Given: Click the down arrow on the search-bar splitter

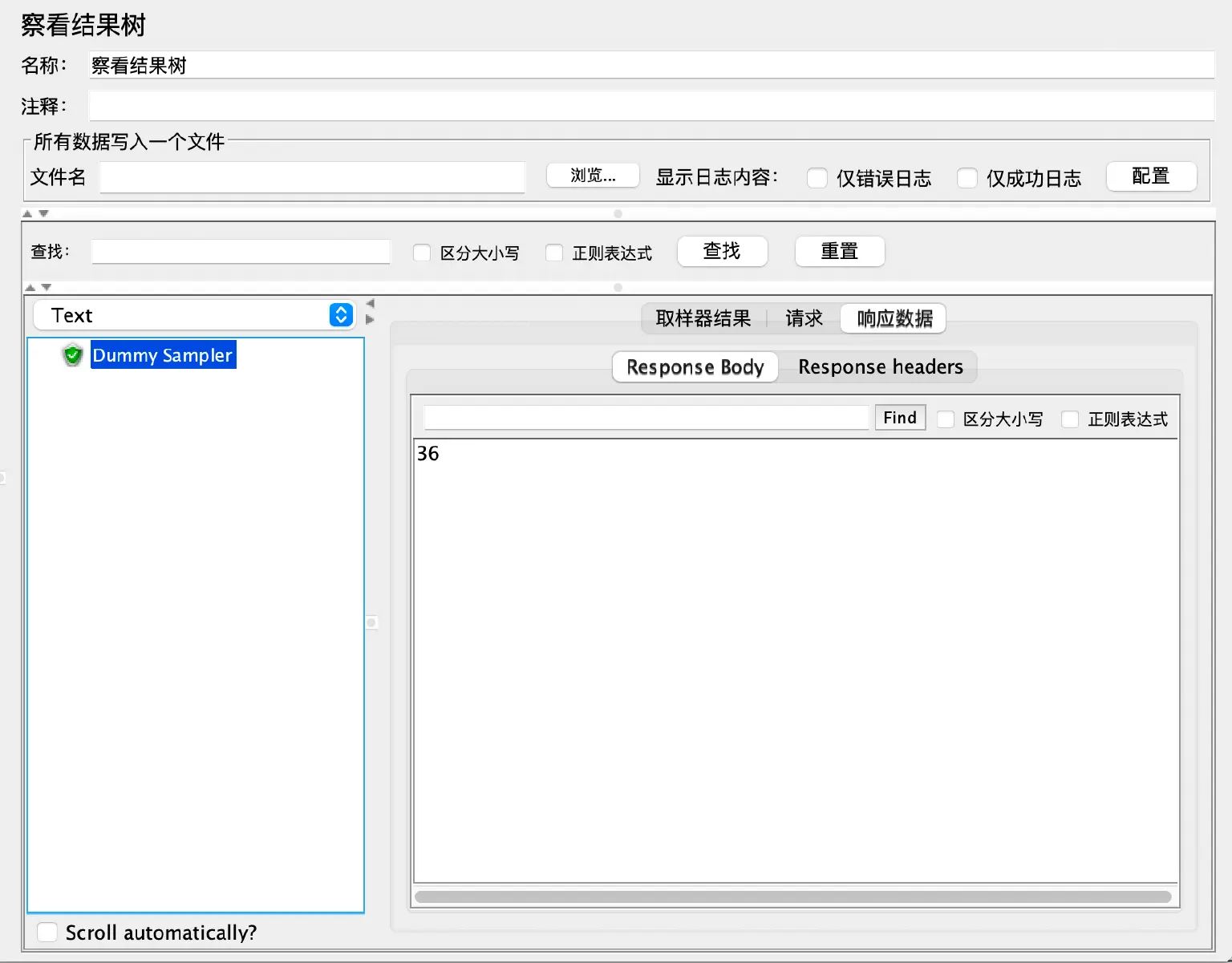Looking at the screenshot, I should pos(46,286).
